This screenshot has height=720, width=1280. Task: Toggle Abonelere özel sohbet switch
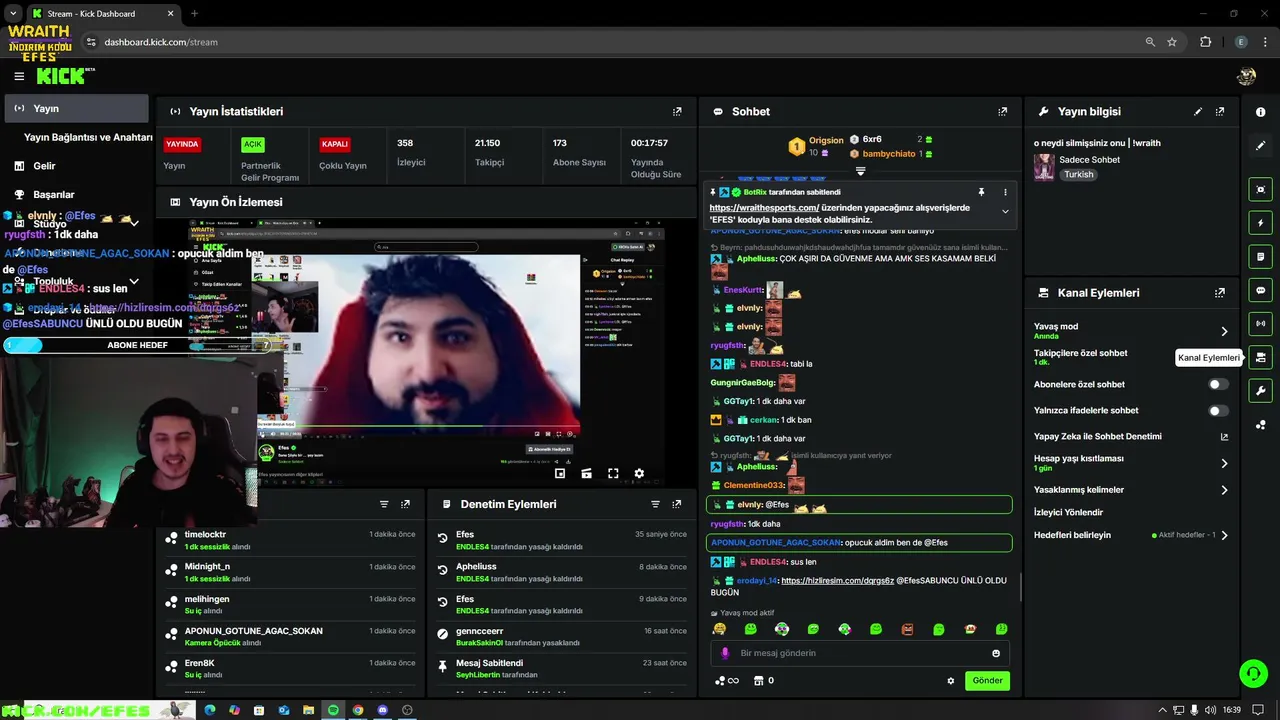[1218, 384]
